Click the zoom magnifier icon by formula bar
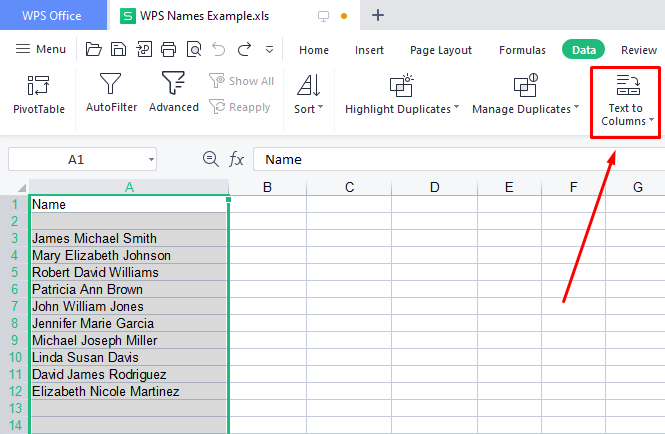 point(210,159)
